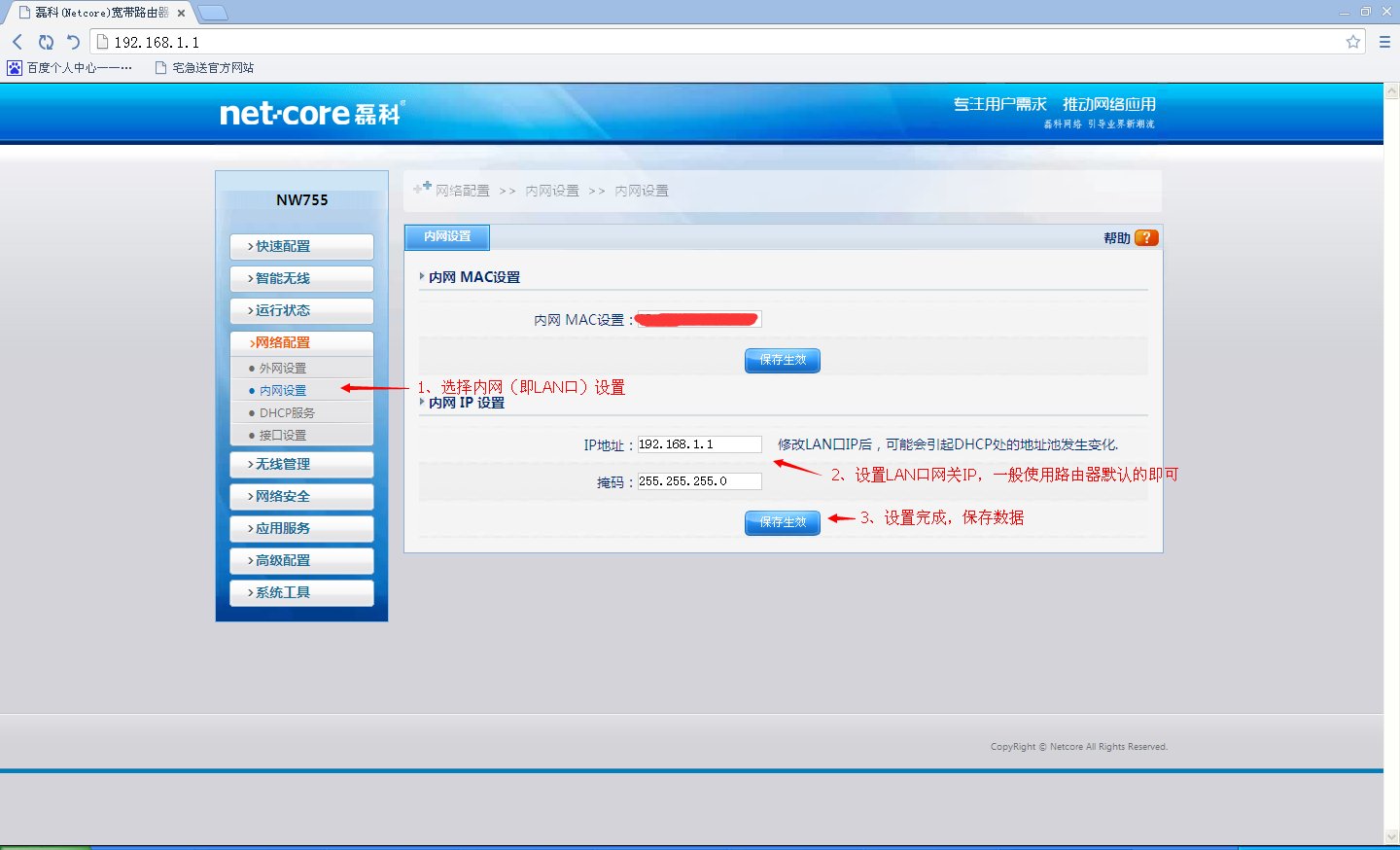This screenshot has height=850, width=1400.
Task: Refresh the page with the reload icon
Action: pyautogui.click(x=46, y=42)
